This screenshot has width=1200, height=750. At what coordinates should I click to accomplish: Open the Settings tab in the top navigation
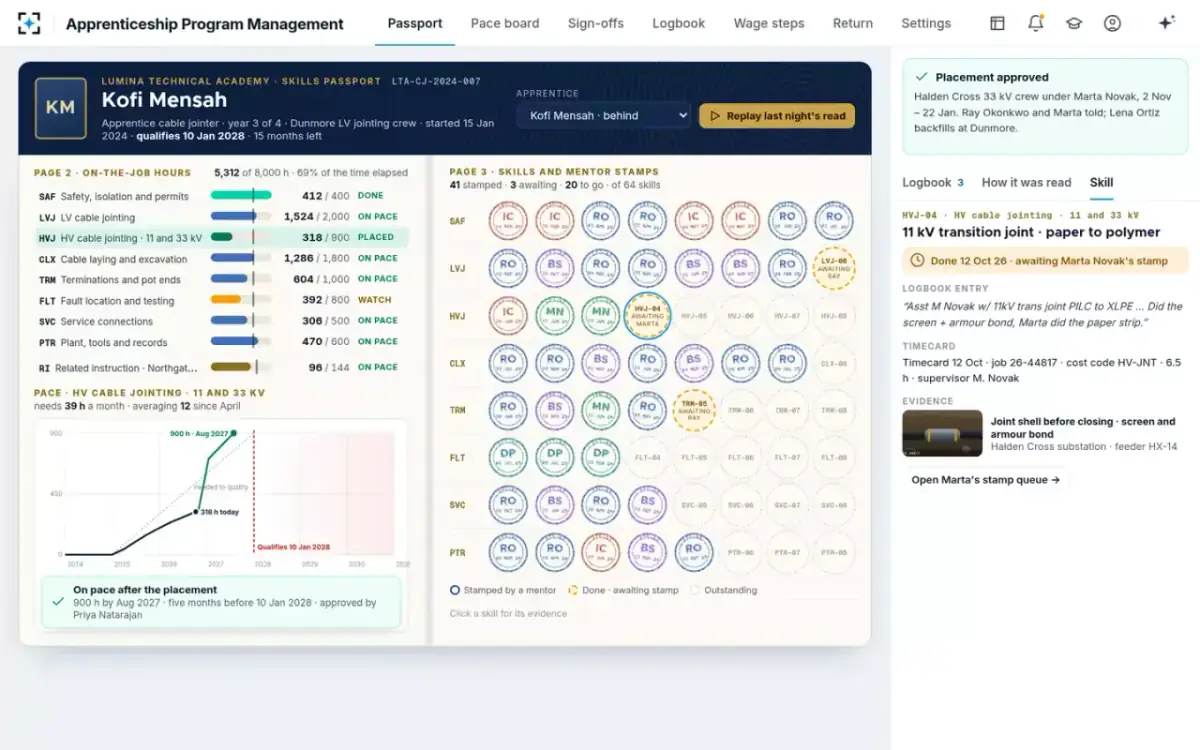tap(926, 23)
